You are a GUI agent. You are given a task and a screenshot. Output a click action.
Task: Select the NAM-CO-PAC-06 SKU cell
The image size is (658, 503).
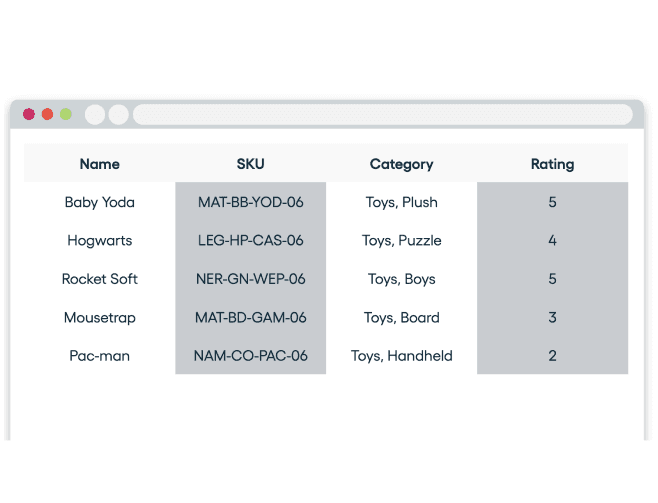tap(251, 356)
